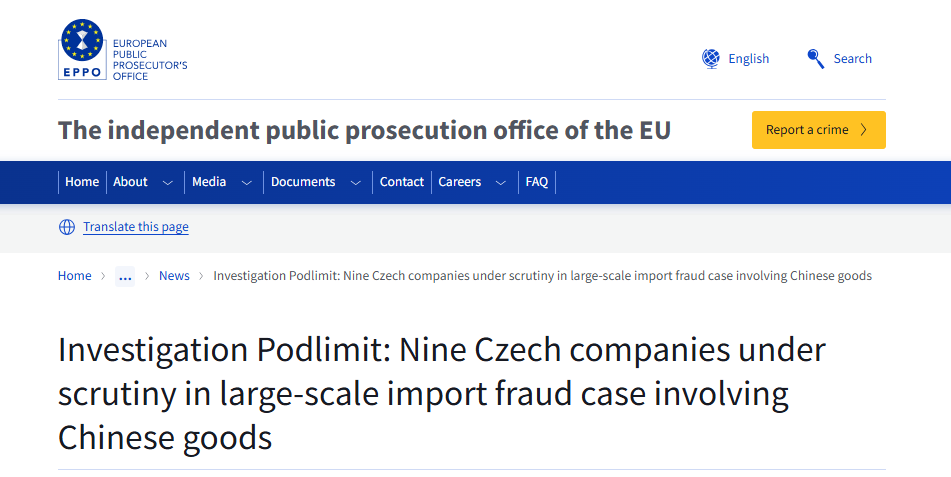Click the Translate this page link
Viewport: 951px width, 477px height.
136,227
